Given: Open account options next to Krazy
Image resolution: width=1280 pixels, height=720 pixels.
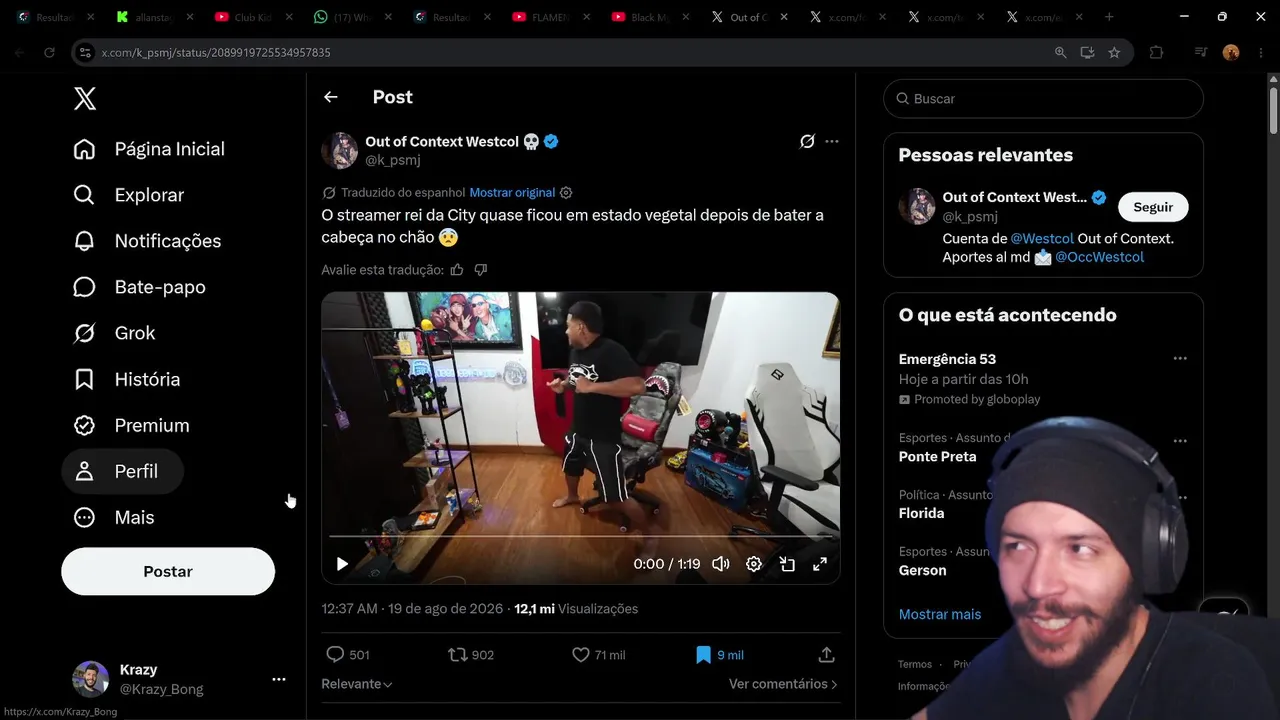Looking at the screenshot, I should [279, 679].
